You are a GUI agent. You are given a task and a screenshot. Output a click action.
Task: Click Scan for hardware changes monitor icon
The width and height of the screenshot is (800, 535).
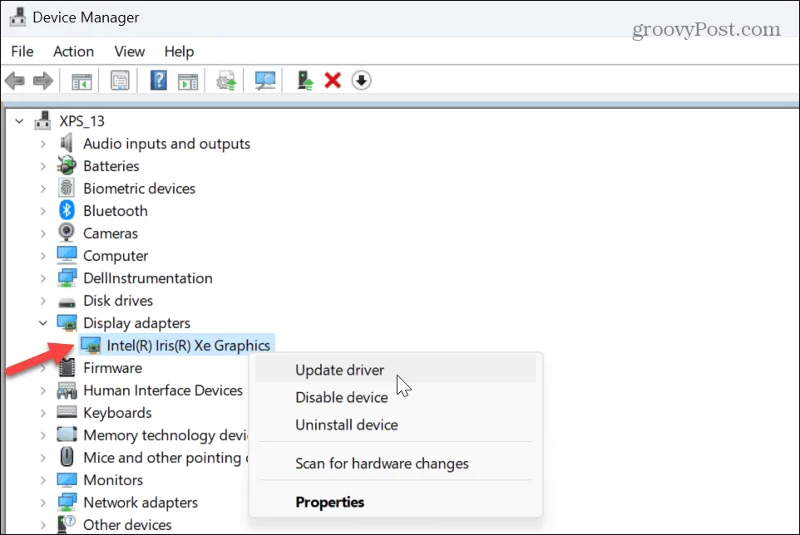coord(265,81)
